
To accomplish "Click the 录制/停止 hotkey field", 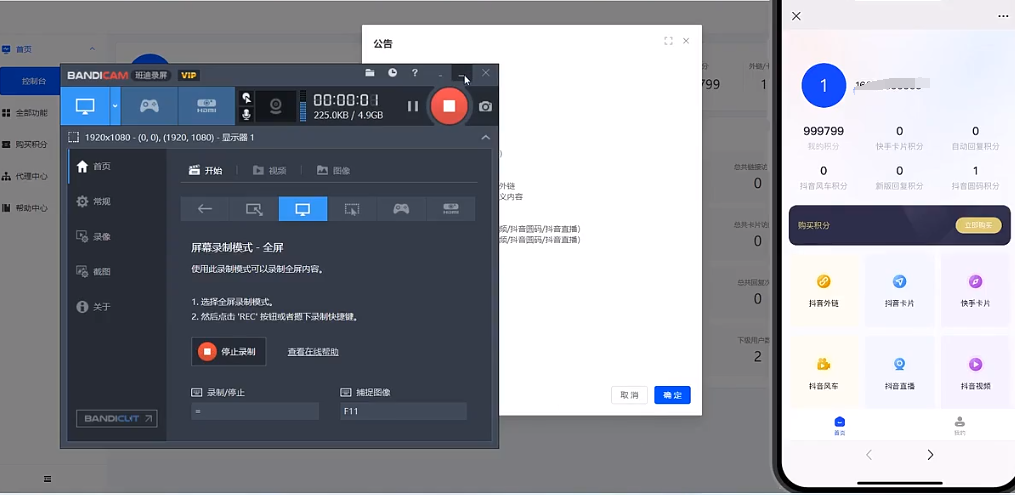I will pyautogui.click(x=255, y=412).
